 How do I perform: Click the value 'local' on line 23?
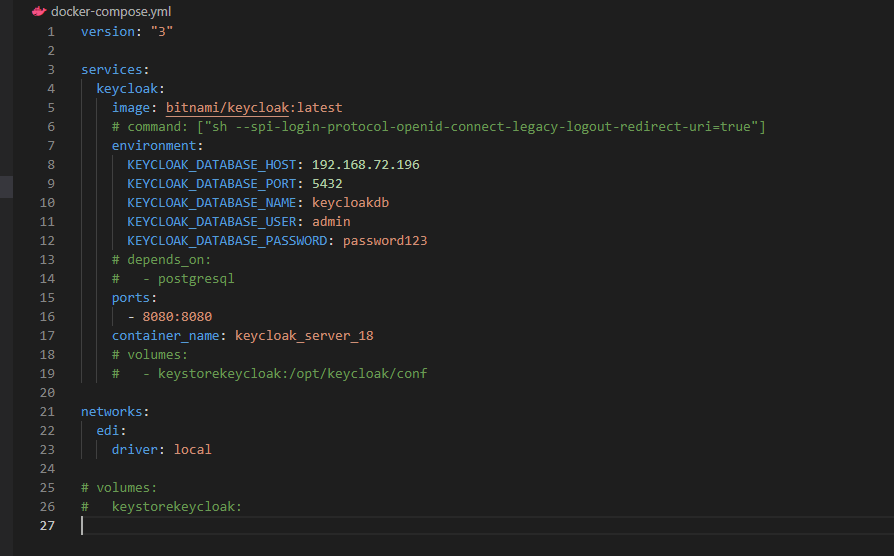click(x=192, y=449)
